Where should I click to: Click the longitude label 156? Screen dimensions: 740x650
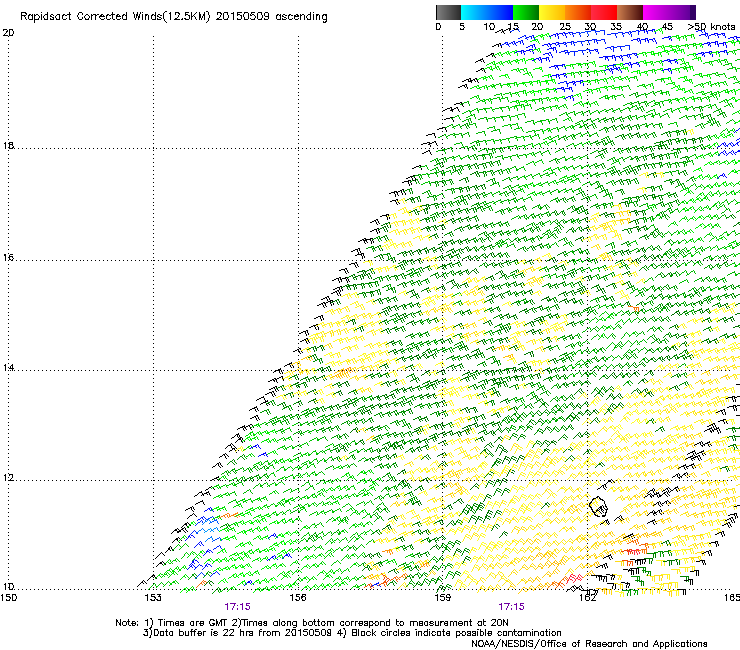pos(298,598)
